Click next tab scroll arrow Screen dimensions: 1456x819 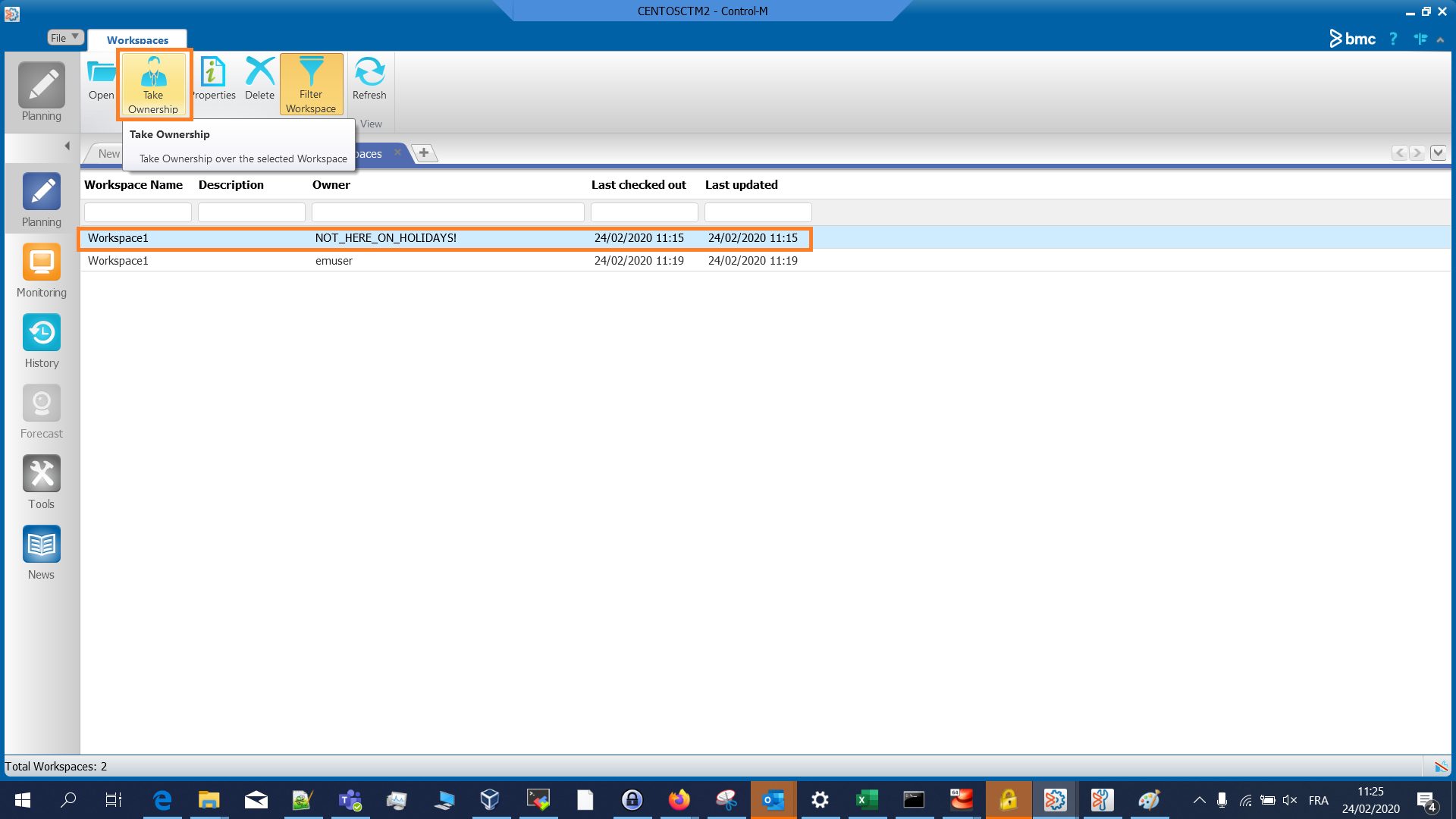(x=1417, y=153)
